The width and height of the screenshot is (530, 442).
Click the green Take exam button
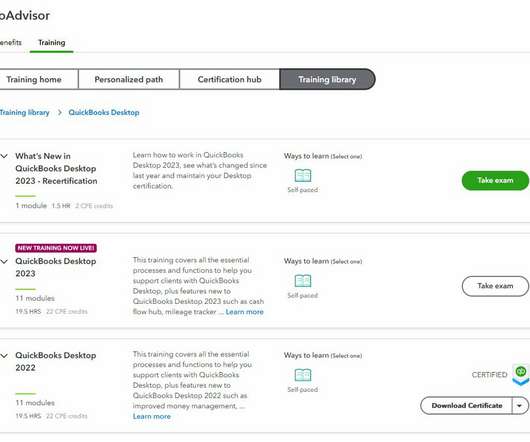495,180
